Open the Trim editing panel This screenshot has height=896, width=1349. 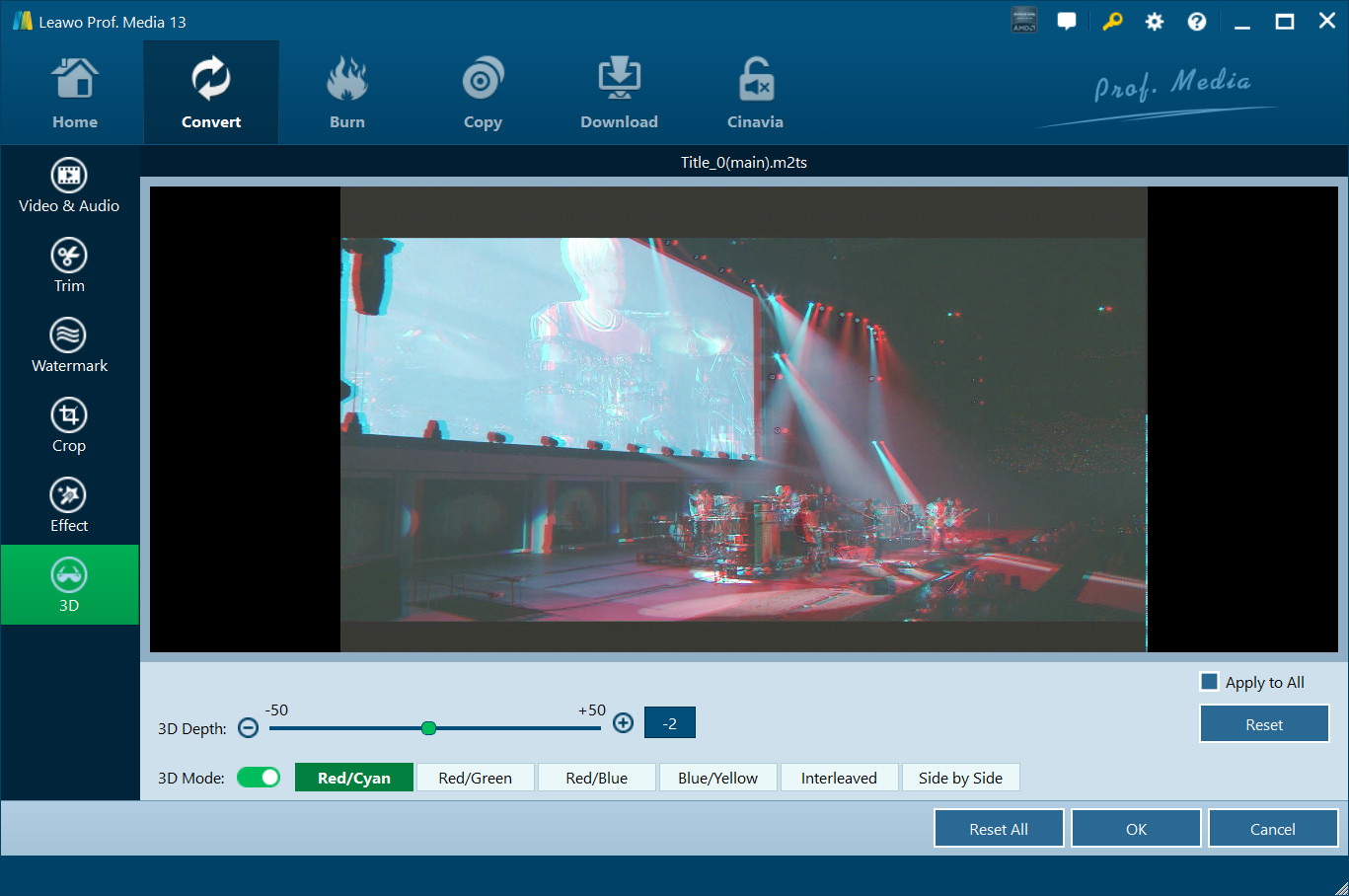tap(69, 265)
